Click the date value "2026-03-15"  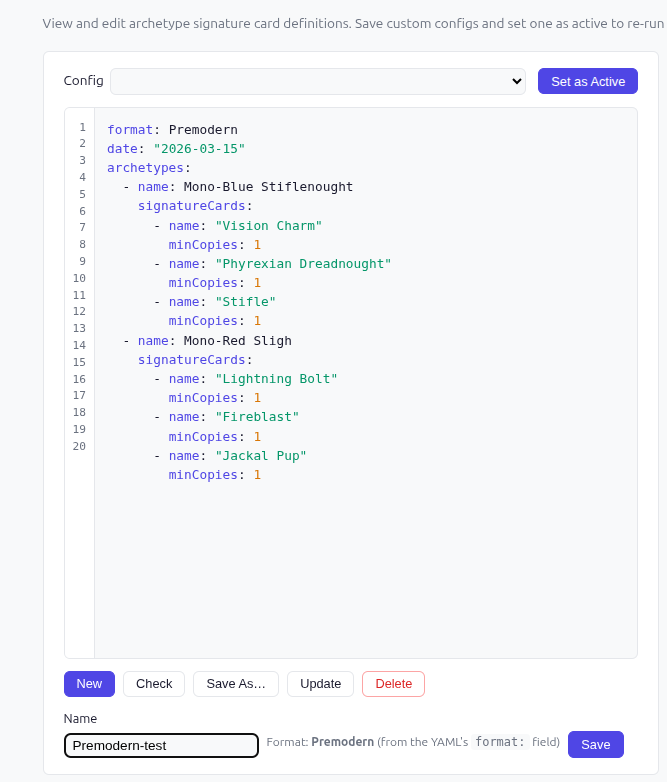coord(199,149)
